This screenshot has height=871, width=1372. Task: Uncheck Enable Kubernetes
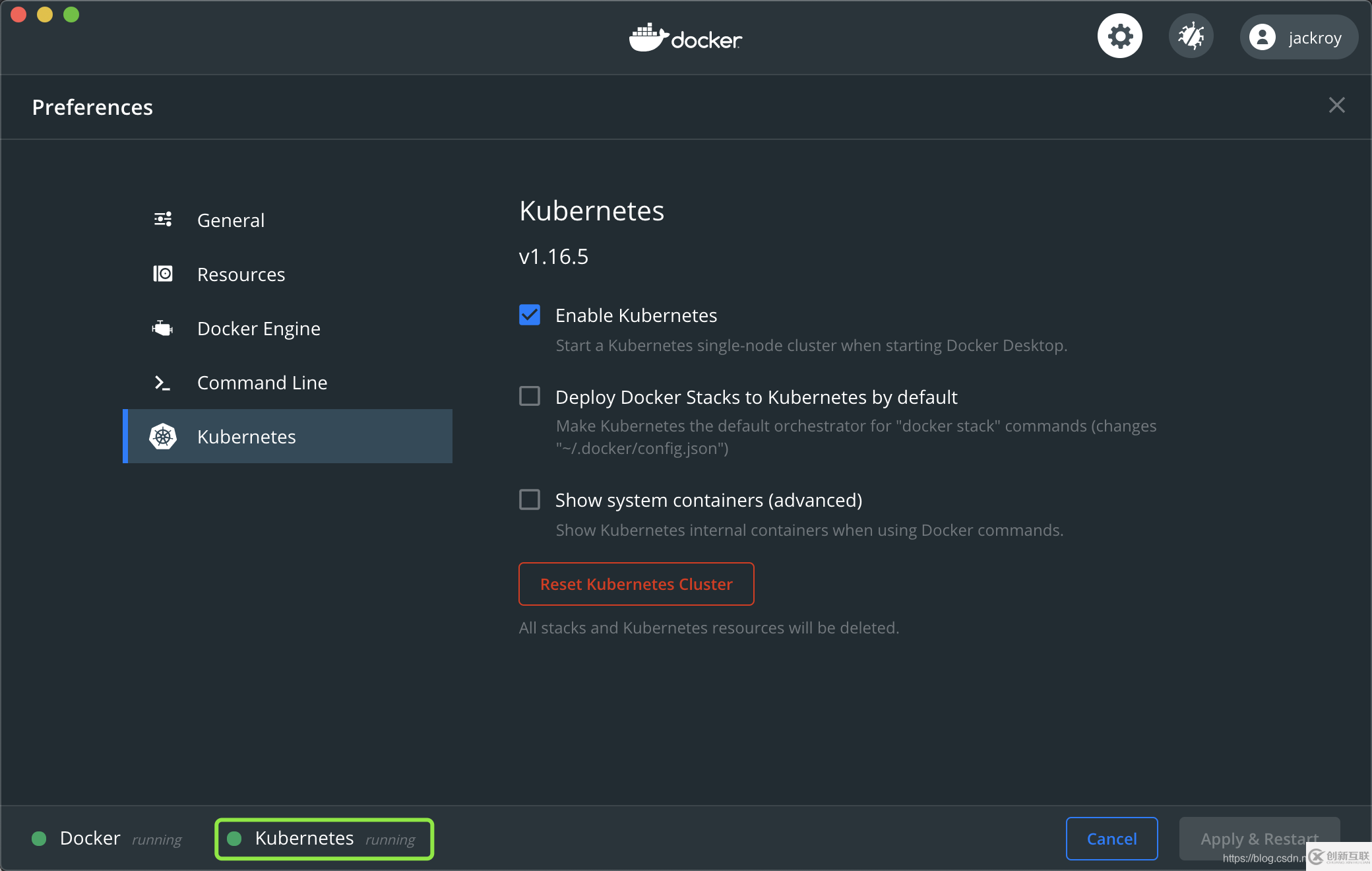530,315
